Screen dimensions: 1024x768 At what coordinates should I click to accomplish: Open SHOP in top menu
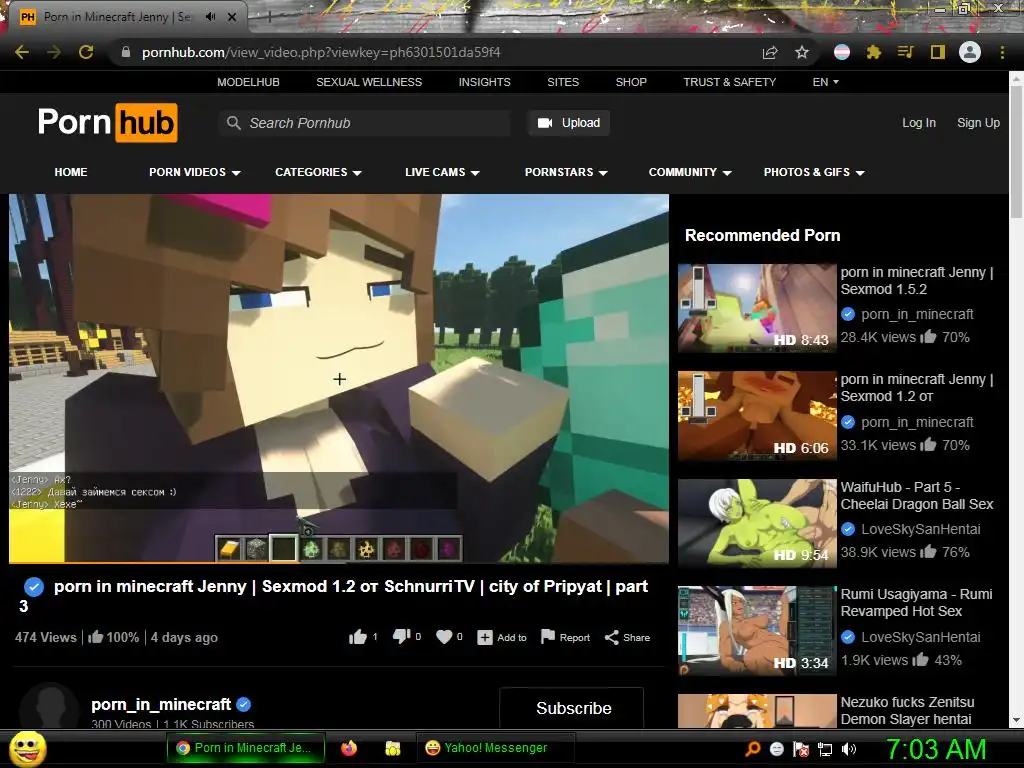[631, 82]
